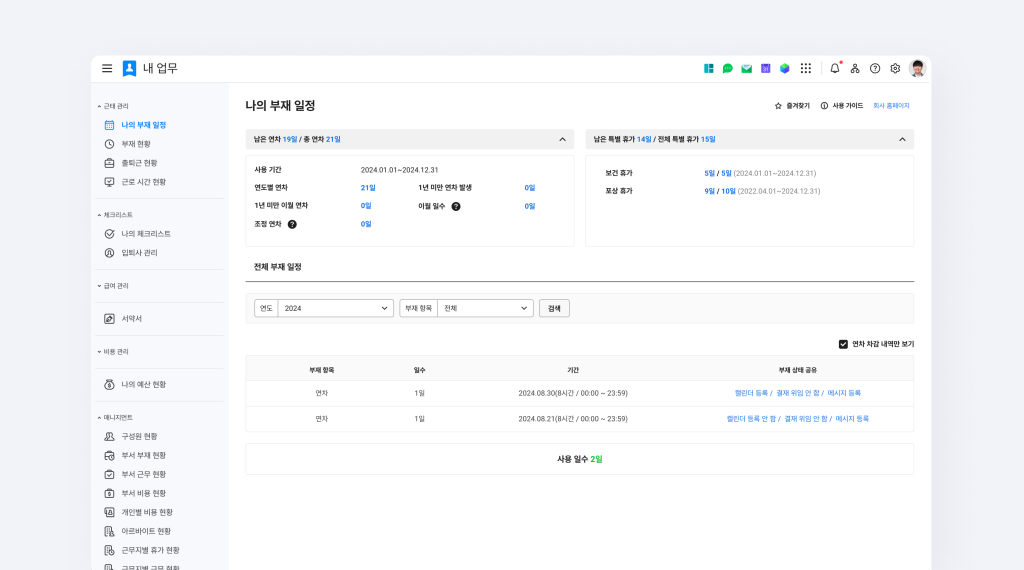This screenshot has height=570, width=1024.
Task: Click the calendar icon of 나의 부재 일정
Action: (x=109, y=125)
